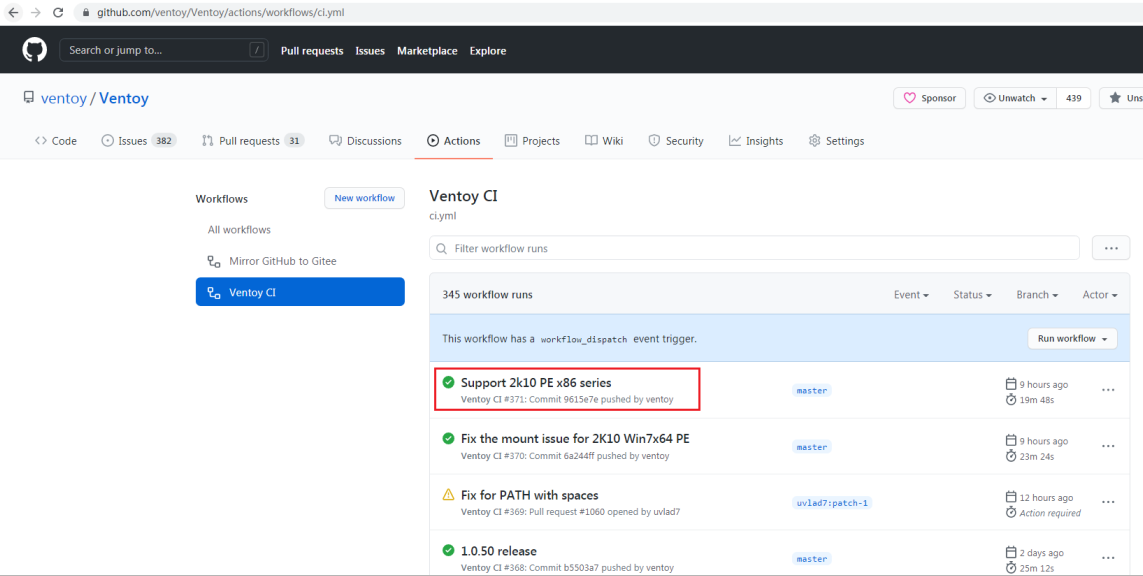Open the Discussions tab
The width and height of the screenshot is (1143, 576).
(x=365, y=141)
